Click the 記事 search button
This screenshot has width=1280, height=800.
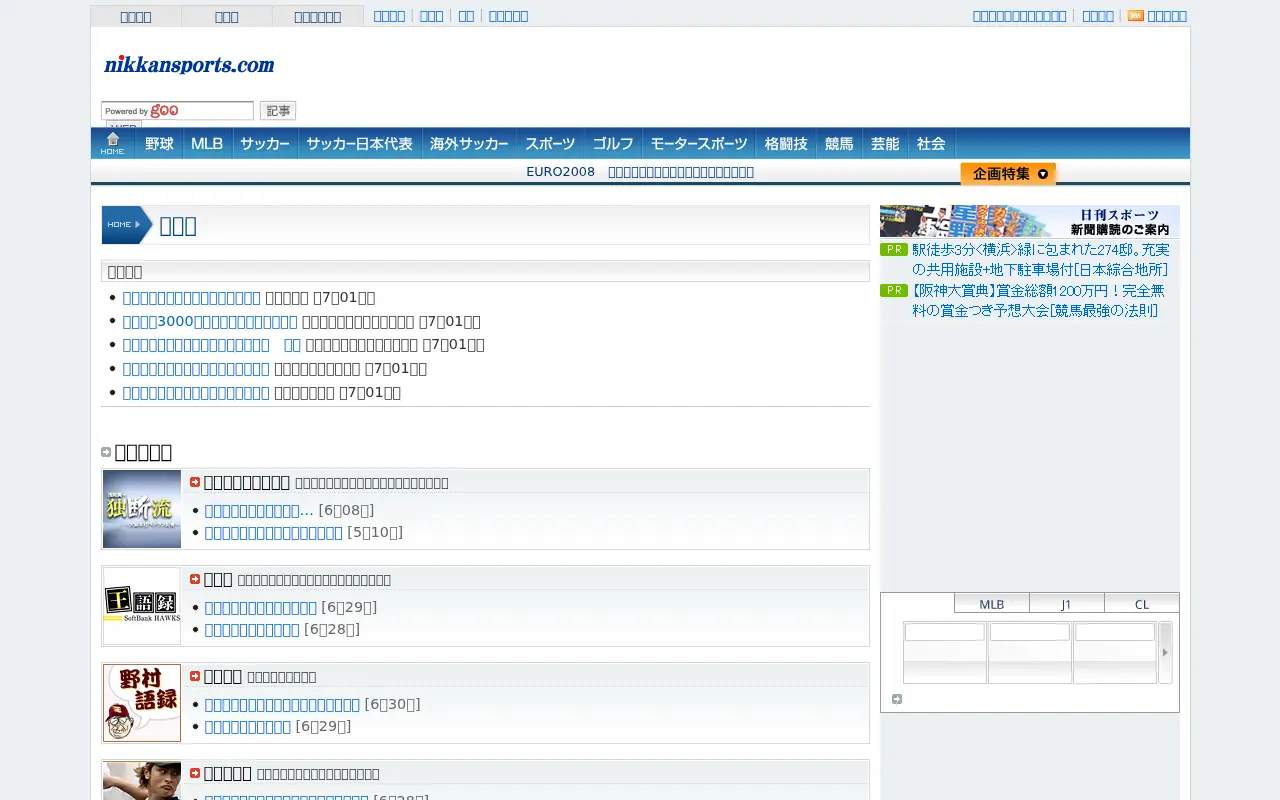pyautogui.click(x=278, y=111)
